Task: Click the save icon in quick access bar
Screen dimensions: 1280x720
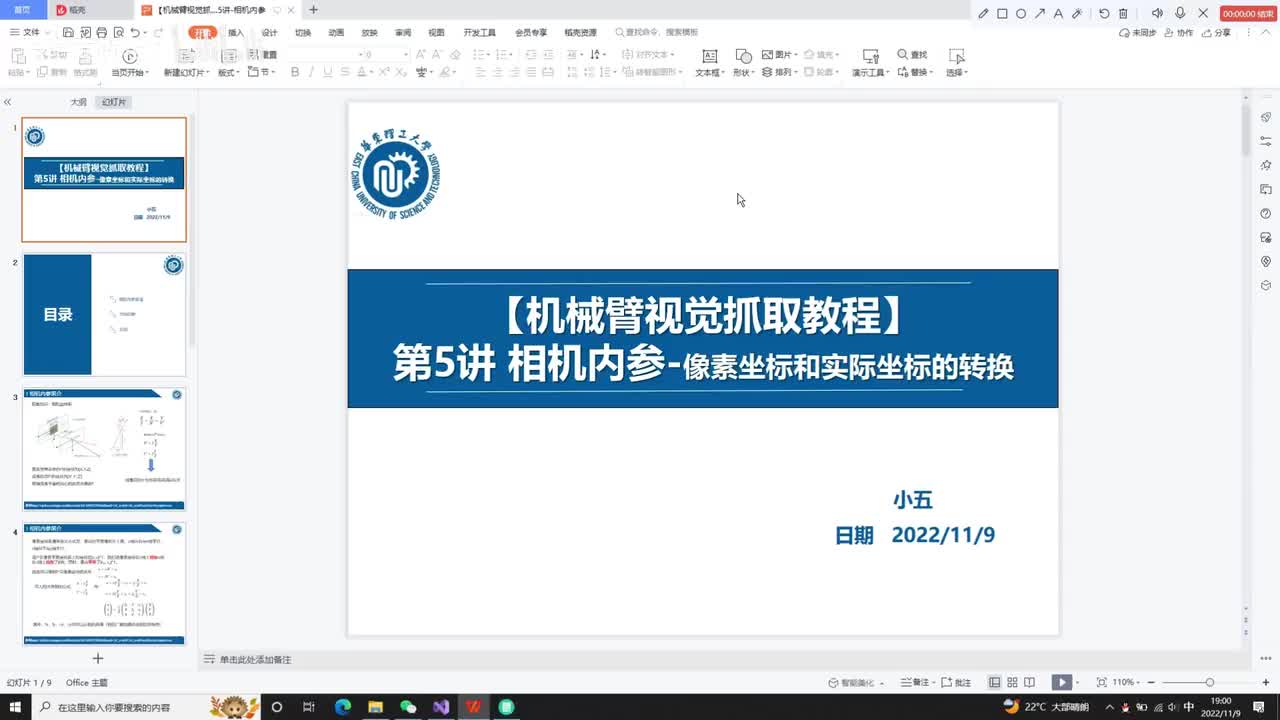Action: pos(68,32)
